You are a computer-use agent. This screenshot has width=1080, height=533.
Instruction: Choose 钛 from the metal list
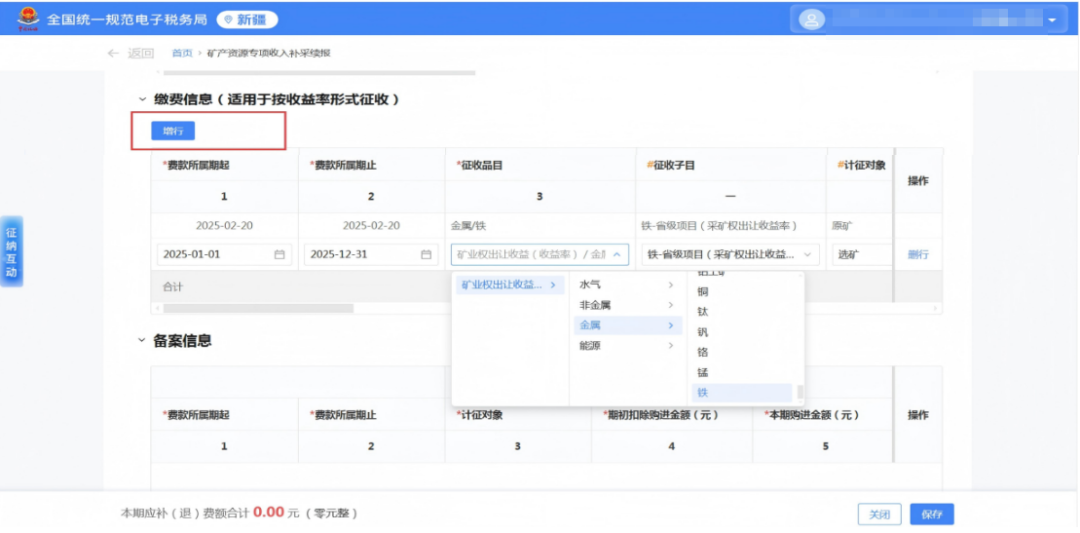point(742,312)
